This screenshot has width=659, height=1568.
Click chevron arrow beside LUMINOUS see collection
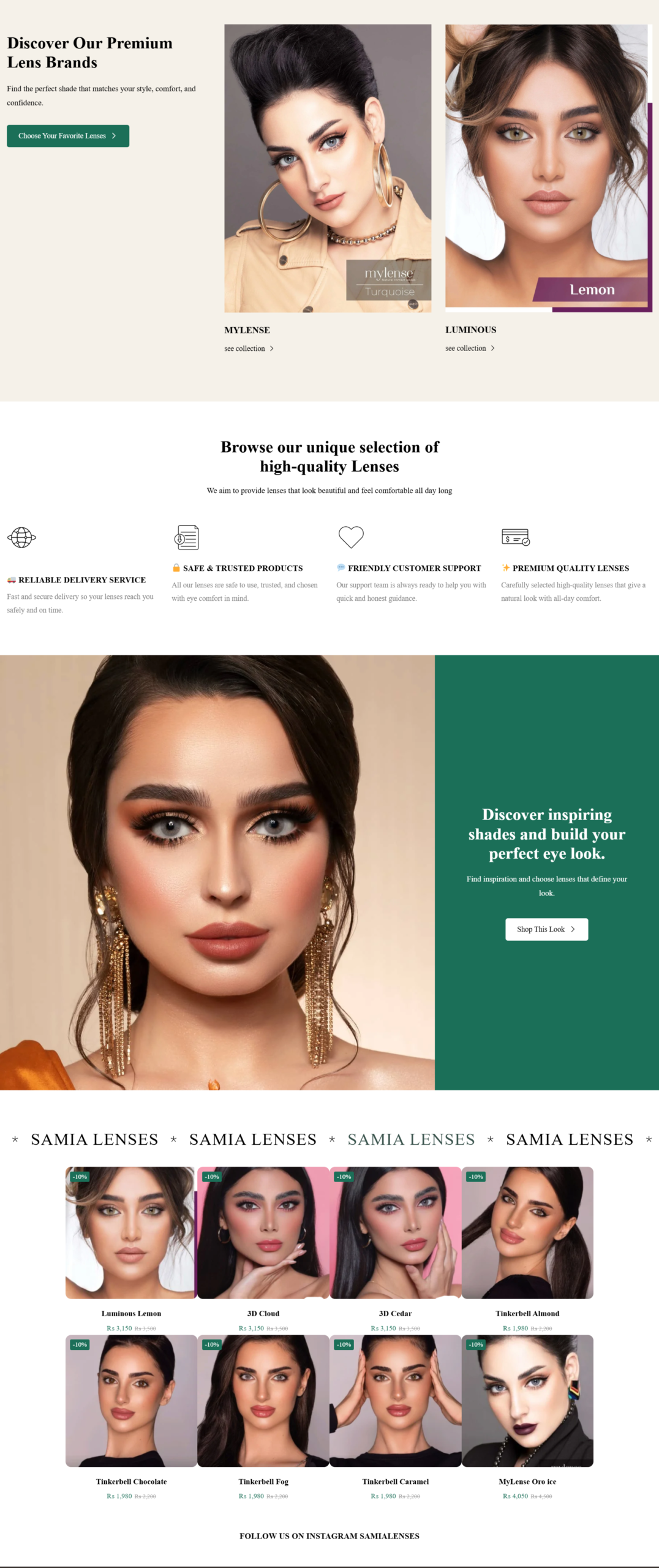click(x=492, y=348)
